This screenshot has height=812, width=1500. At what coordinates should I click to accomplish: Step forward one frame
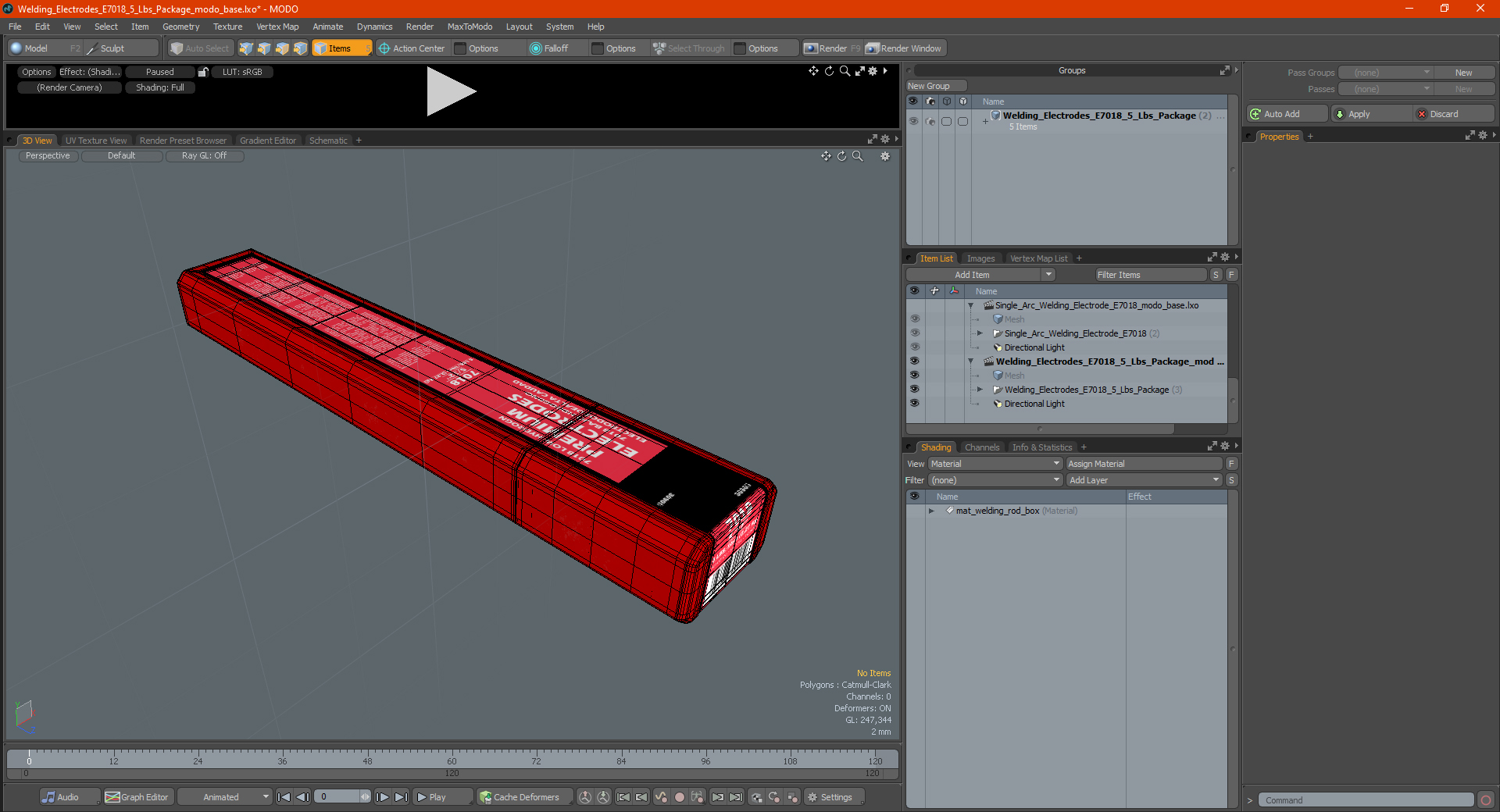(383, 797)
